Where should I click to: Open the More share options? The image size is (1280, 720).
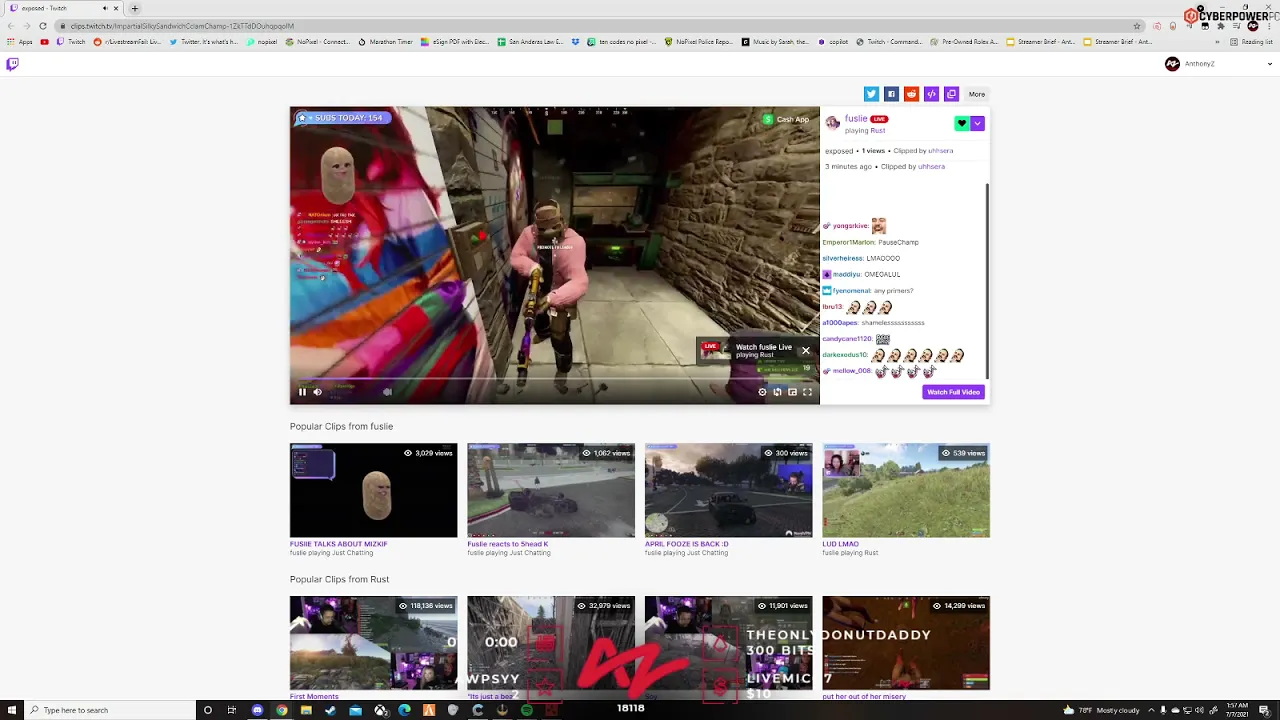(977, 94)
